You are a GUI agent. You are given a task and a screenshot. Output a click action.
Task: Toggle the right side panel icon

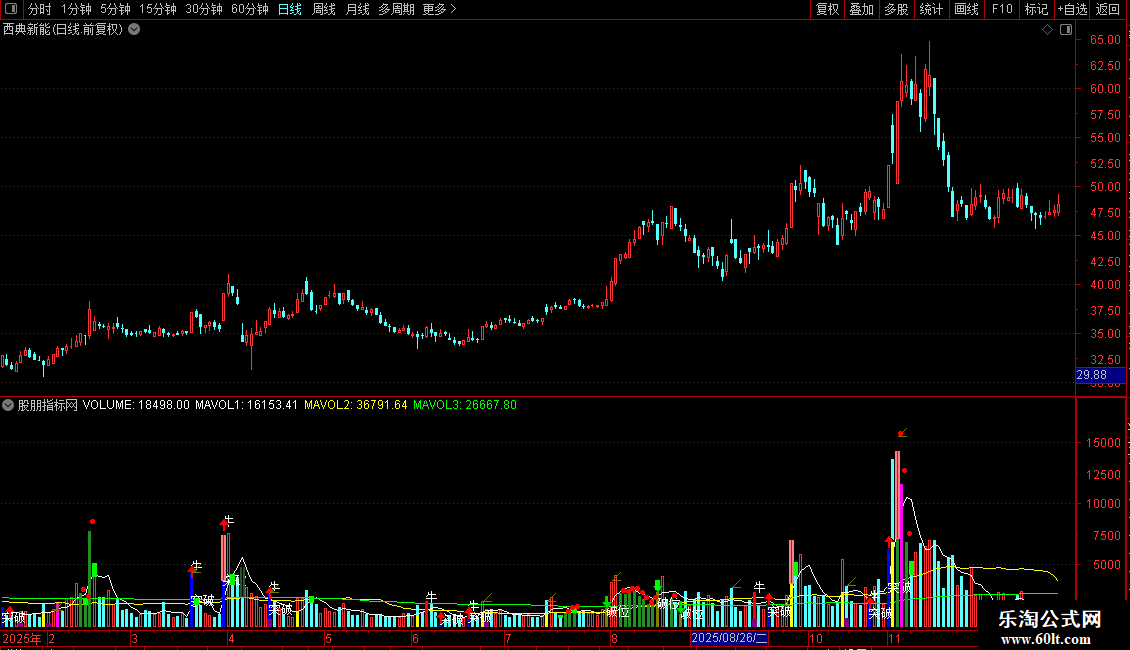click(x=1066, y=30)
